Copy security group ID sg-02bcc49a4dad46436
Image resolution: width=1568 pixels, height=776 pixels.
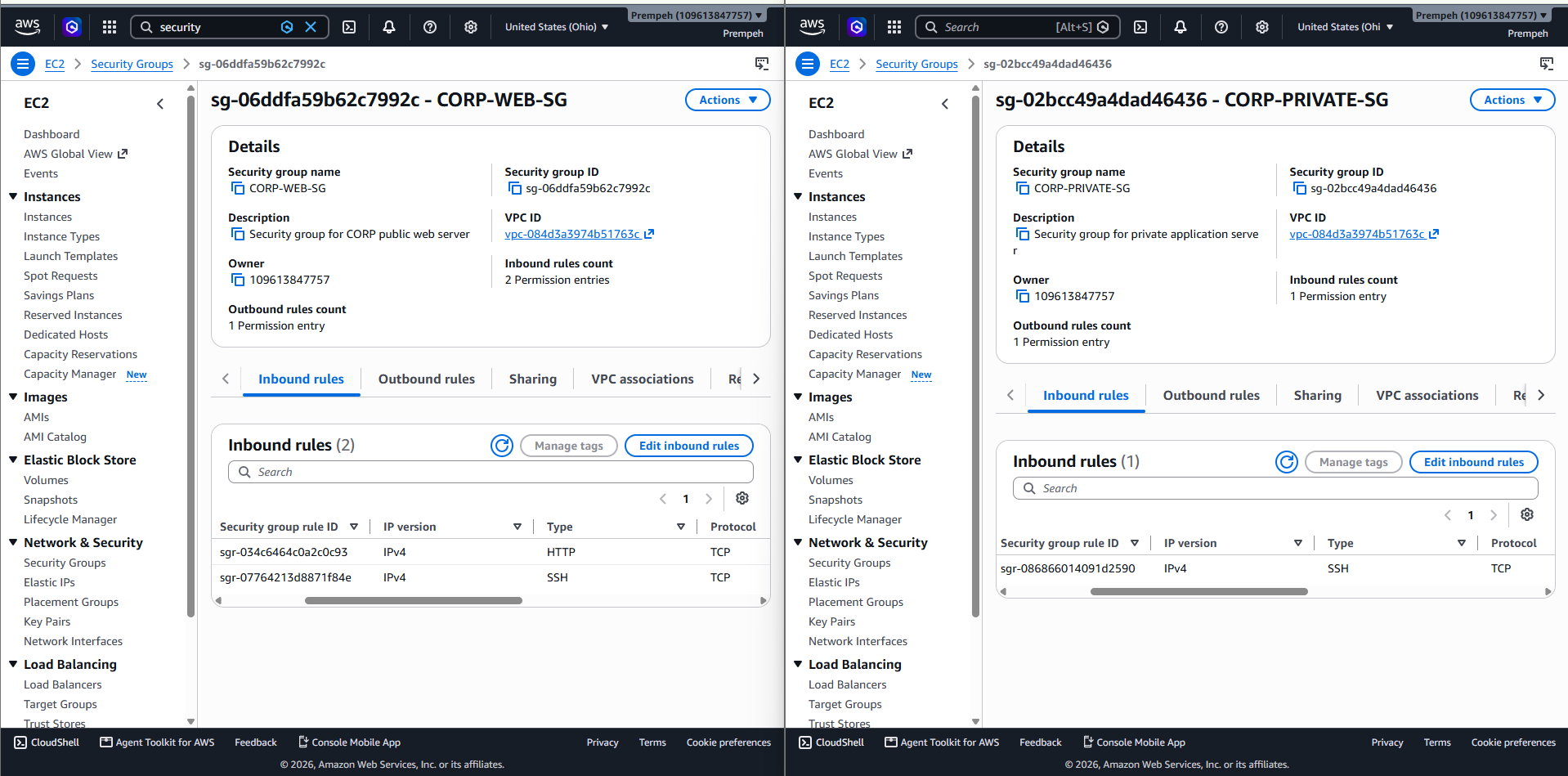(1299, 188)
